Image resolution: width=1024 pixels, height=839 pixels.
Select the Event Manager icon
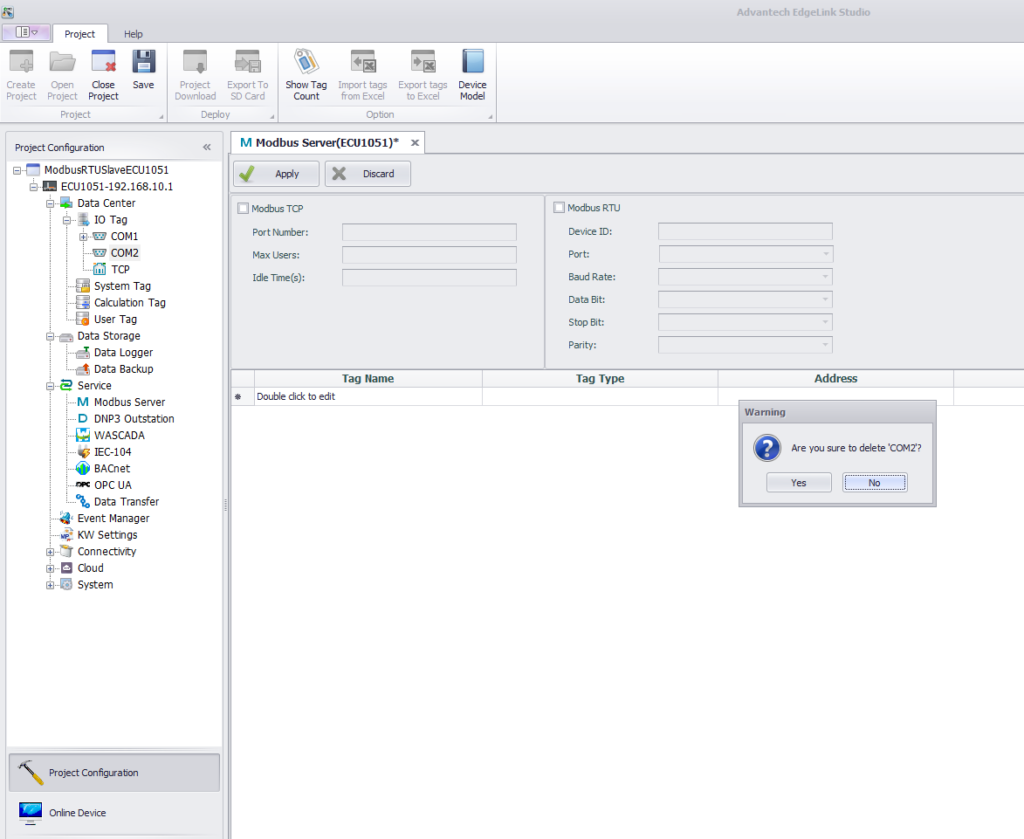pos(66,518)
